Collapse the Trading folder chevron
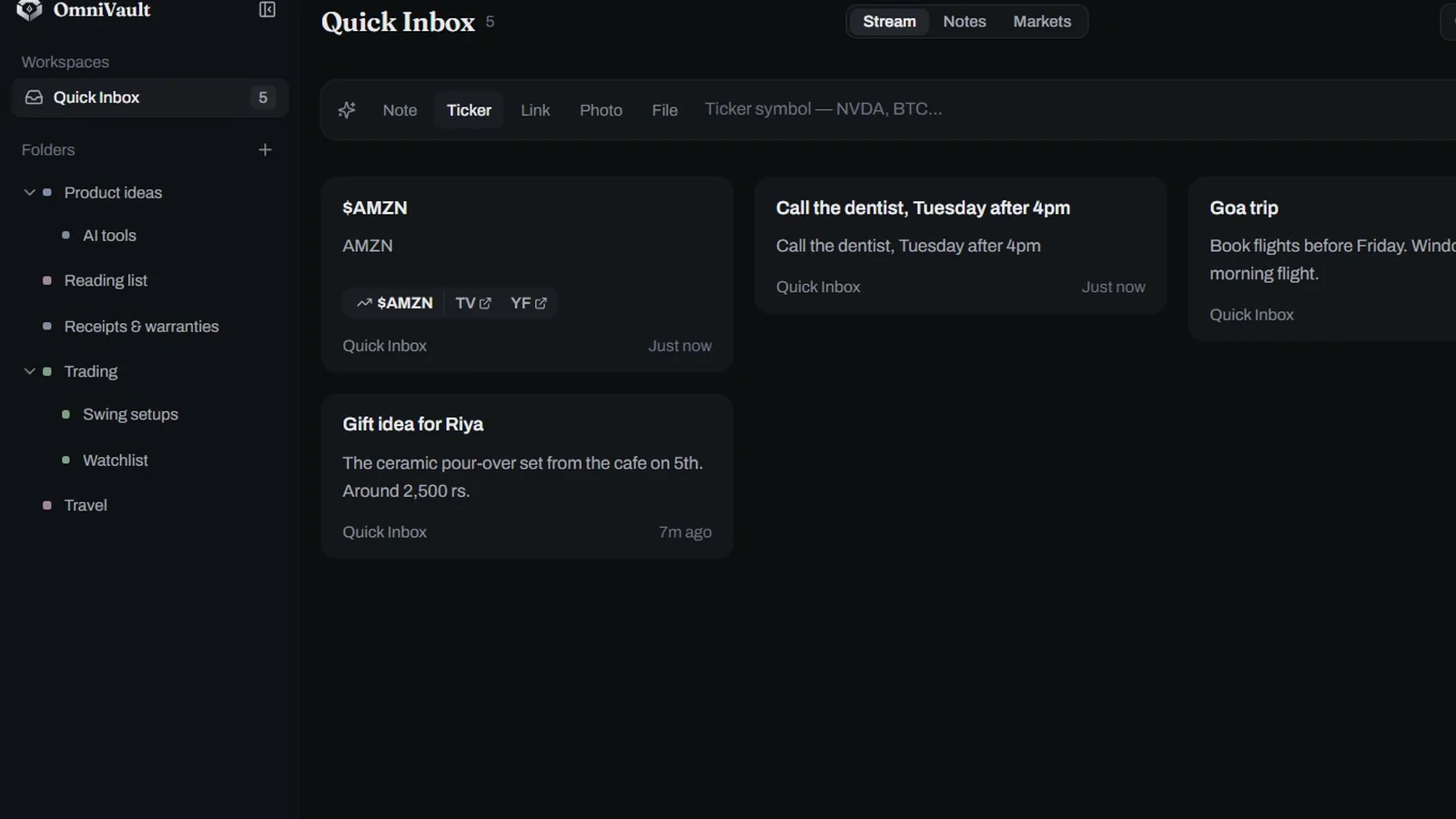 (29, 371)
